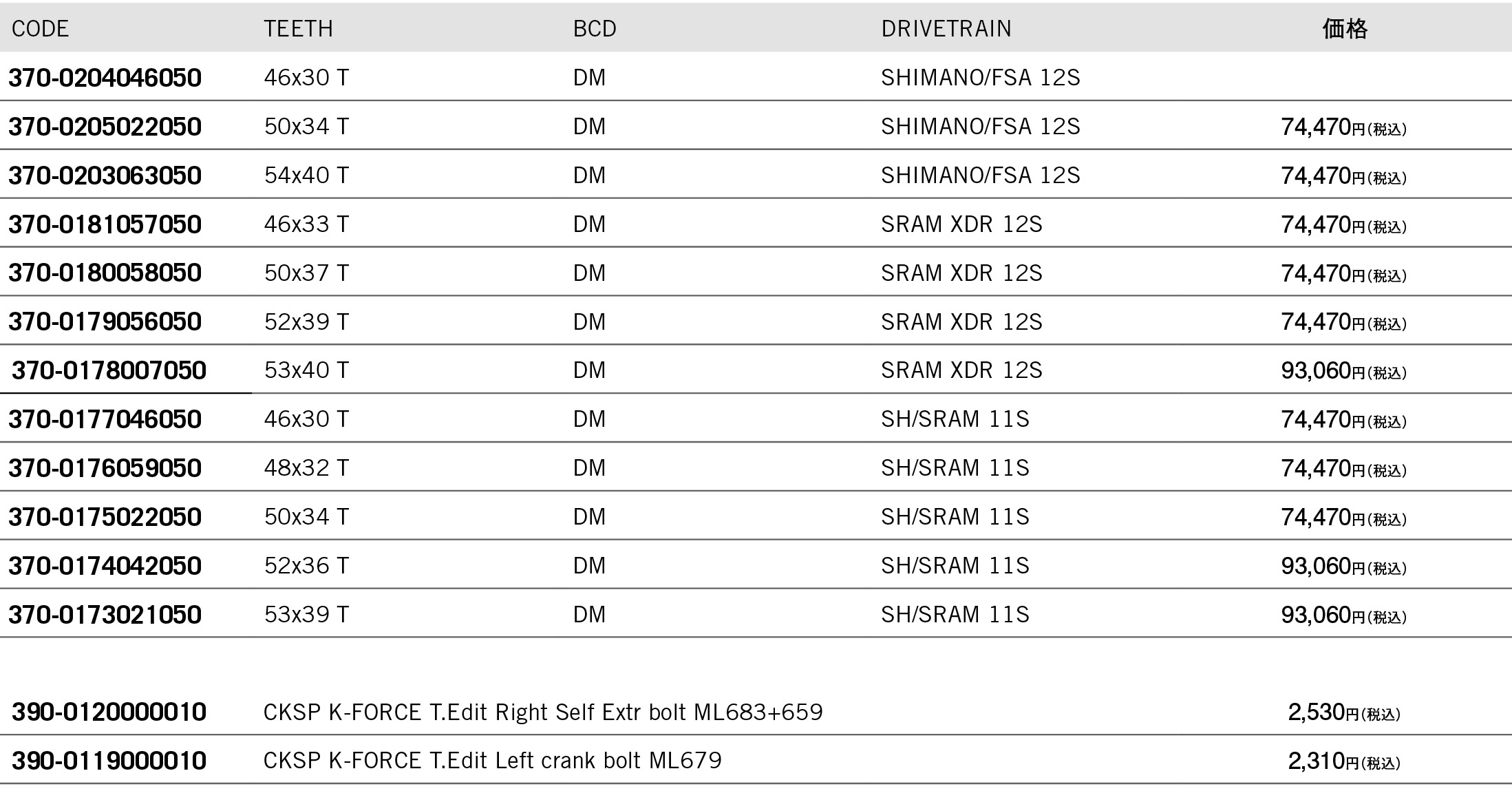Click the 2,310円 price for ML679 bolt

[x=1343, y=761]
